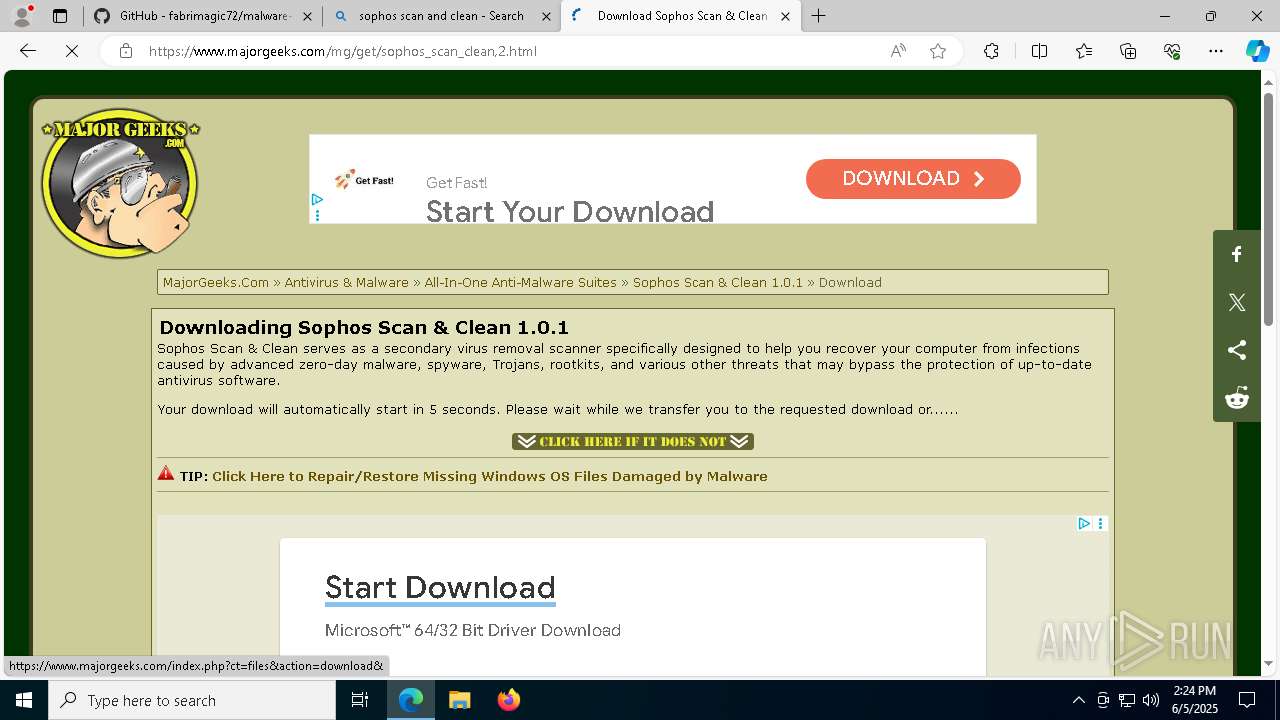Click the CLICK HERE IF IT DOES NOT button
1280x720 pixels.
(632, 441)
